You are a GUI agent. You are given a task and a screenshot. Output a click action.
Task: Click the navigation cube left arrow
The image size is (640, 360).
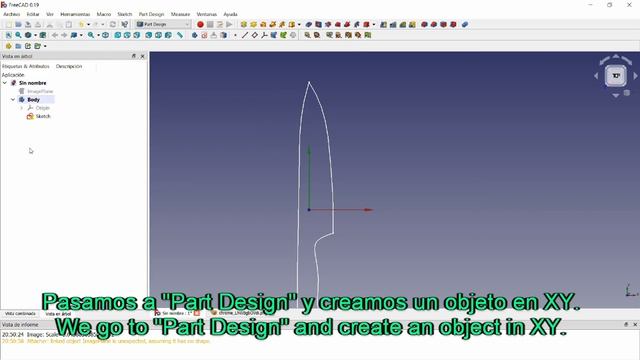[596, 76]
